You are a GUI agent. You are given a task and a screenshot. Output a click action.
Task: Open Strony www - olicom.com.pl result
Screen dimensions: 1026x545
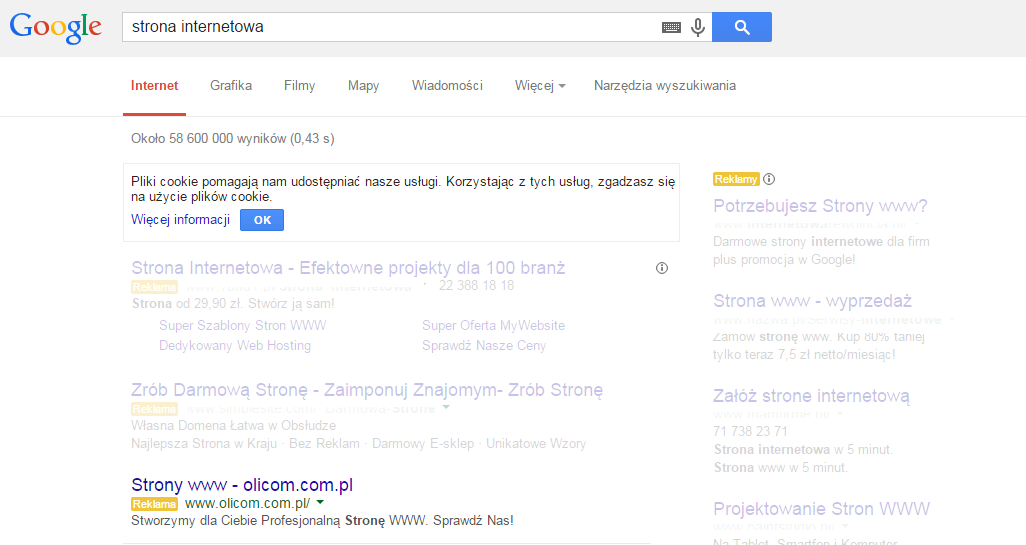242,485
